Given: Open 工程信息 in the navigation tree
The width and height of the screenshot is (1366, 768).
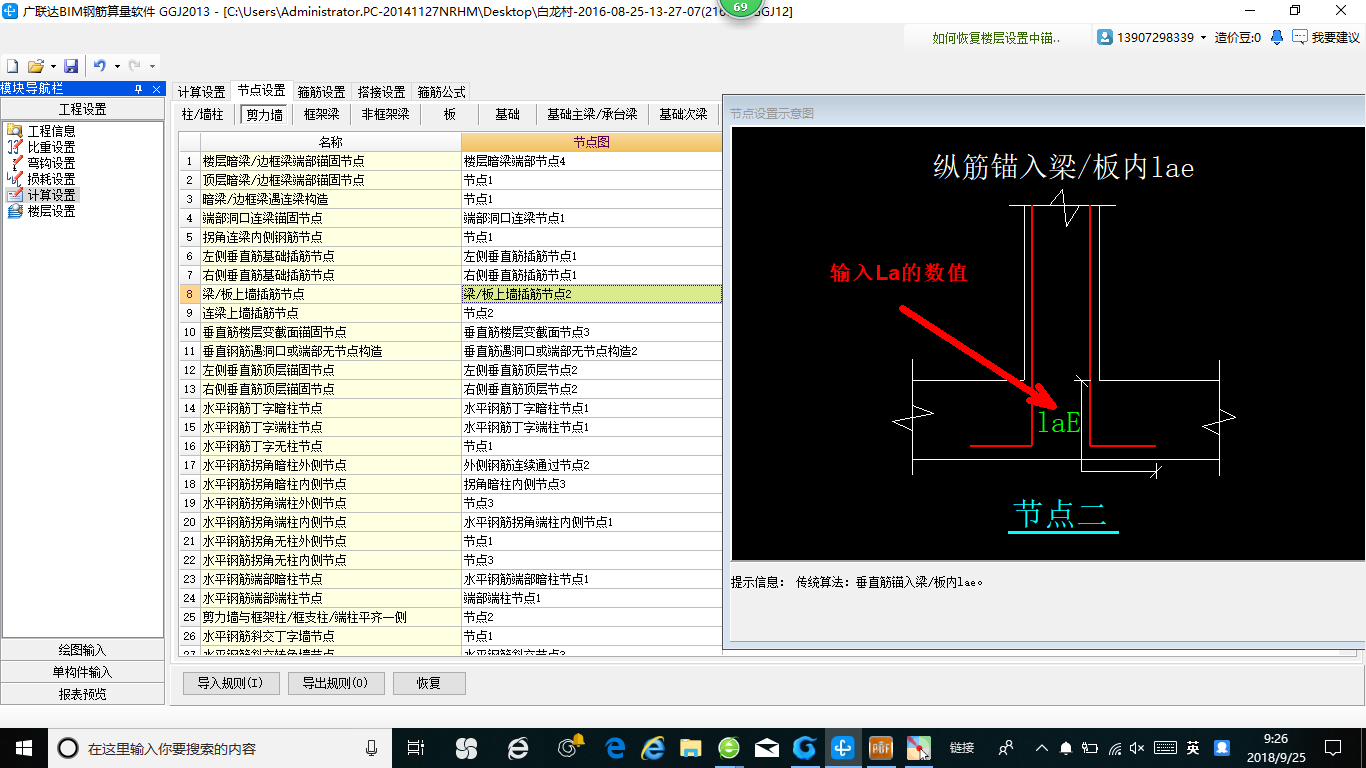Looking at the screenshot, I should pyautogui.click(x=51, y=131).
